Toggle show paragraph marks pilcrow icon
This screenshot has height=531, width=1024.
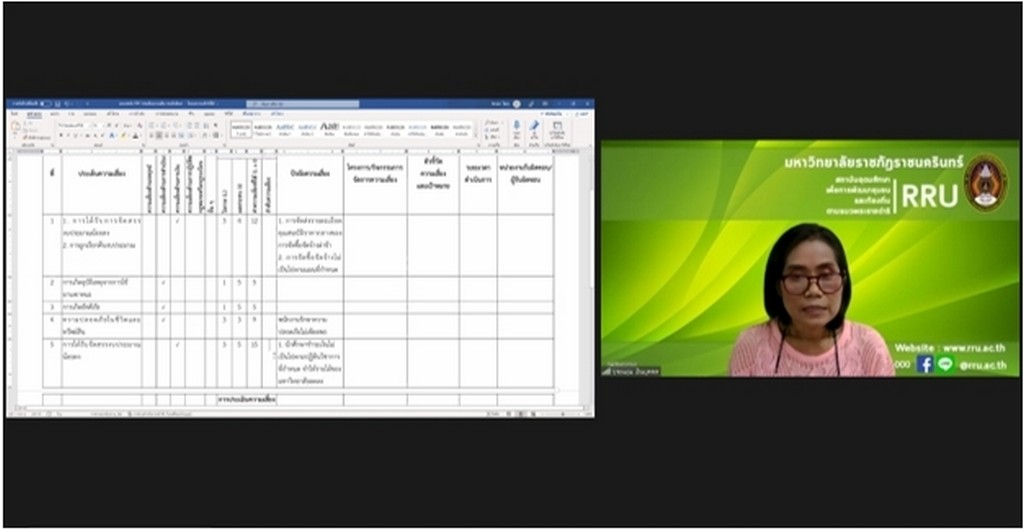click(x=215, y=125)
